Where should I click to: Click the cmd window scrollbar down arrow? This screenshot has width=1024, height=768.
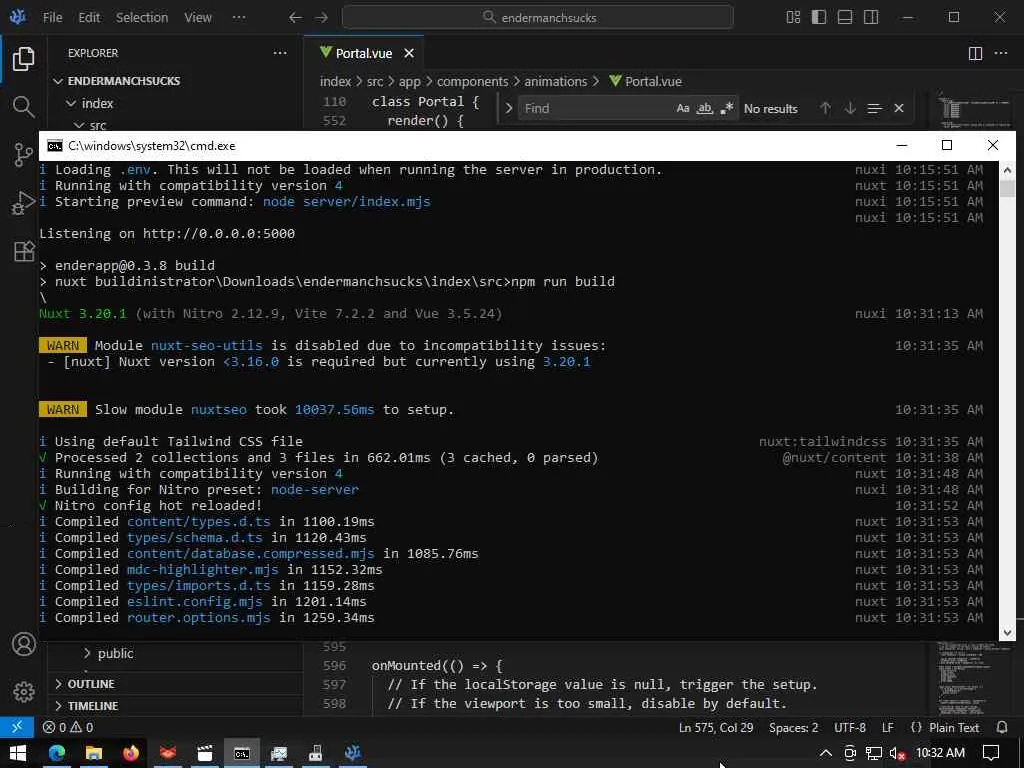pyautogui.click(x=1007, y=632)
